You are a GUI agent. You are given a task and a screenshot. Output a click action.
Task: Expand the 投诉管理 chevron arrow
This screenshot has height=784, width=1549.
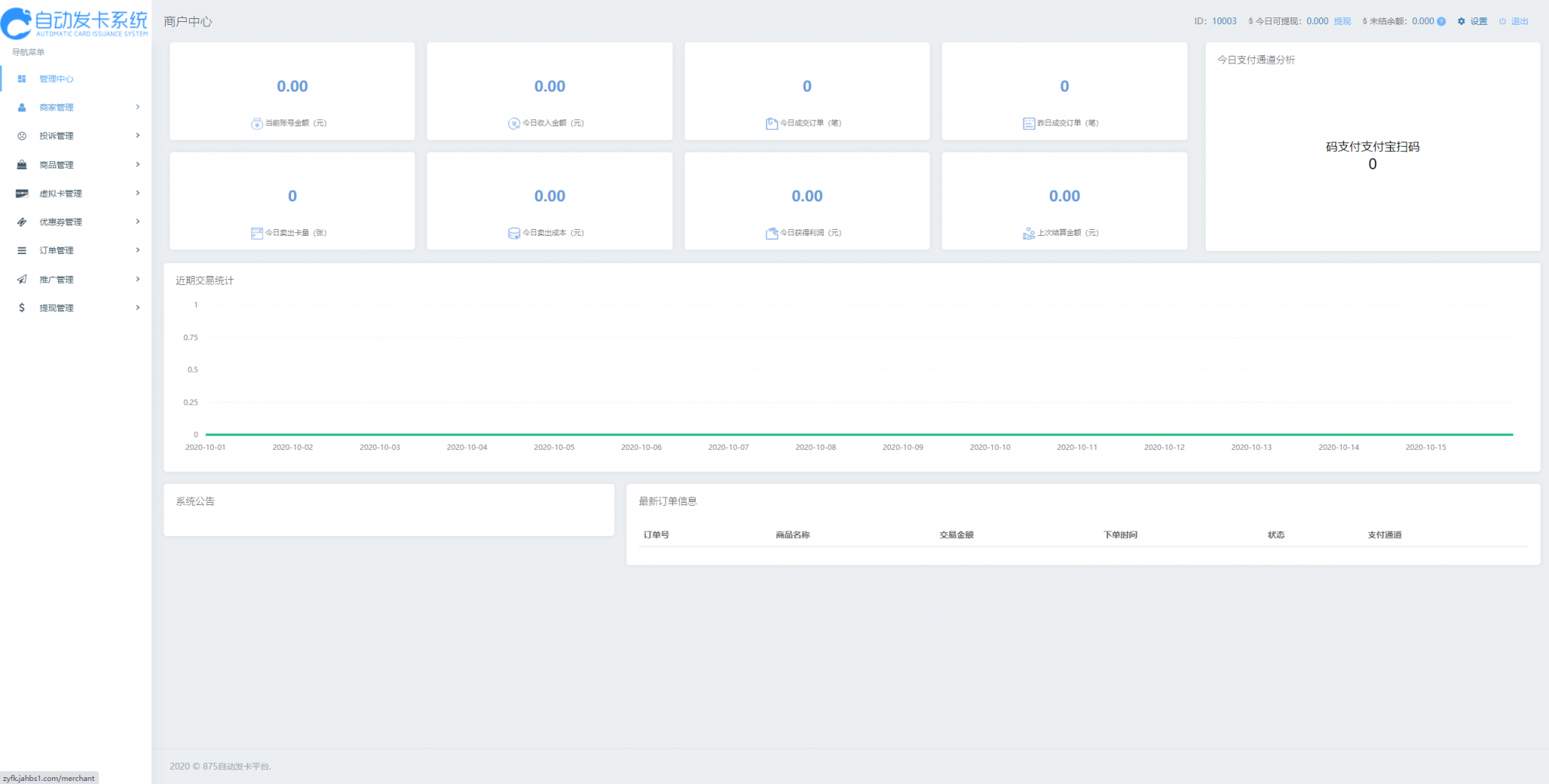pos(138,136)
